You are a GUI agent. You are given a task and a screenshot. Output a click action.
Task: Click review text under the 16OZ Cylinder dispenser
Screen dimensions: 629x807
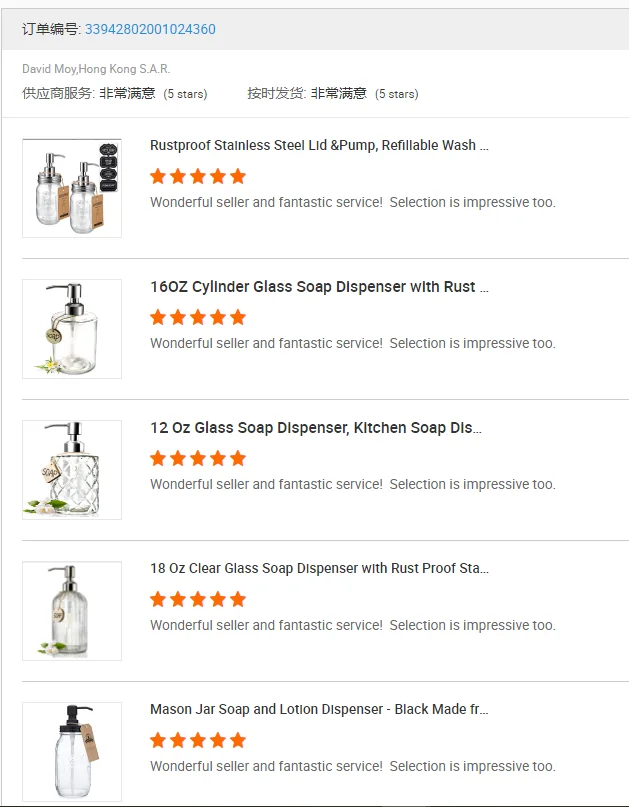352,343
